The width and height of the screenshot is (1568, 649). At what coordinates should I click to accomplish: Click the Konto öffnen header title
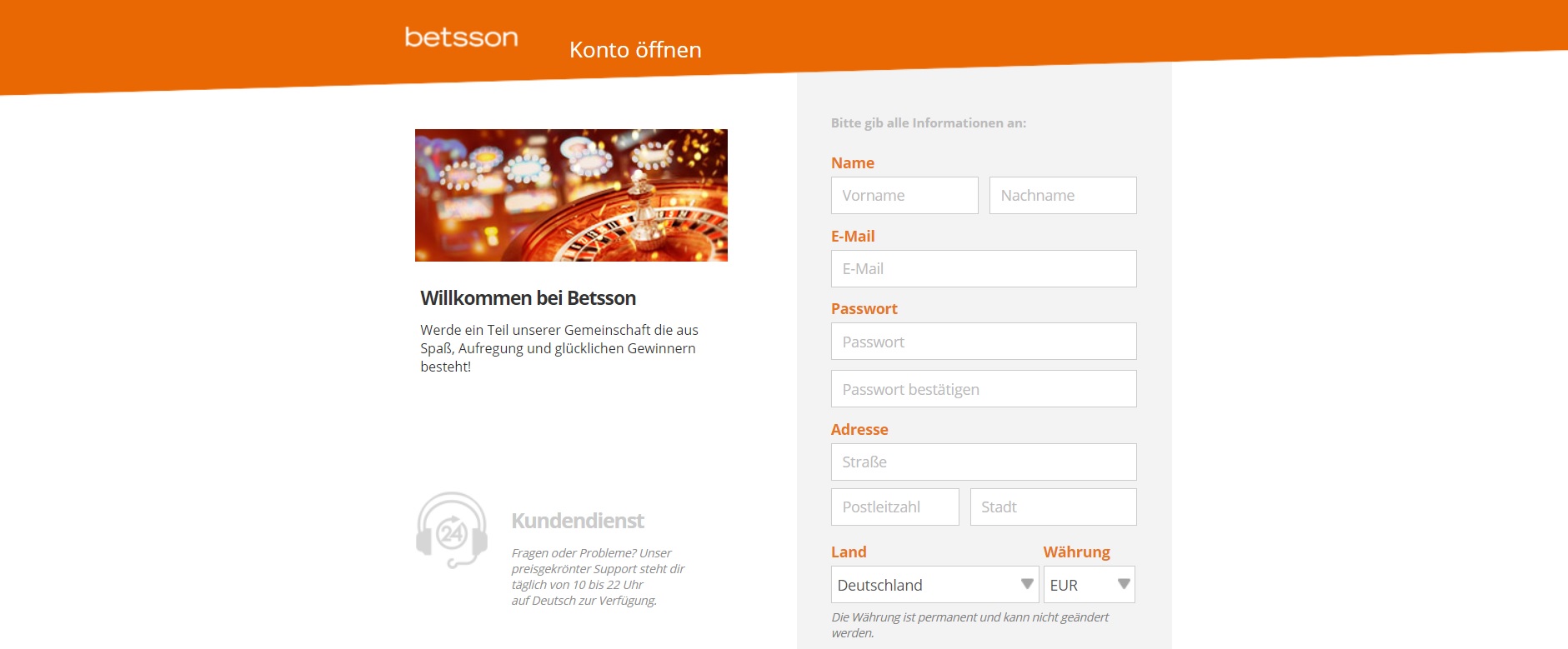pos(635,50)
